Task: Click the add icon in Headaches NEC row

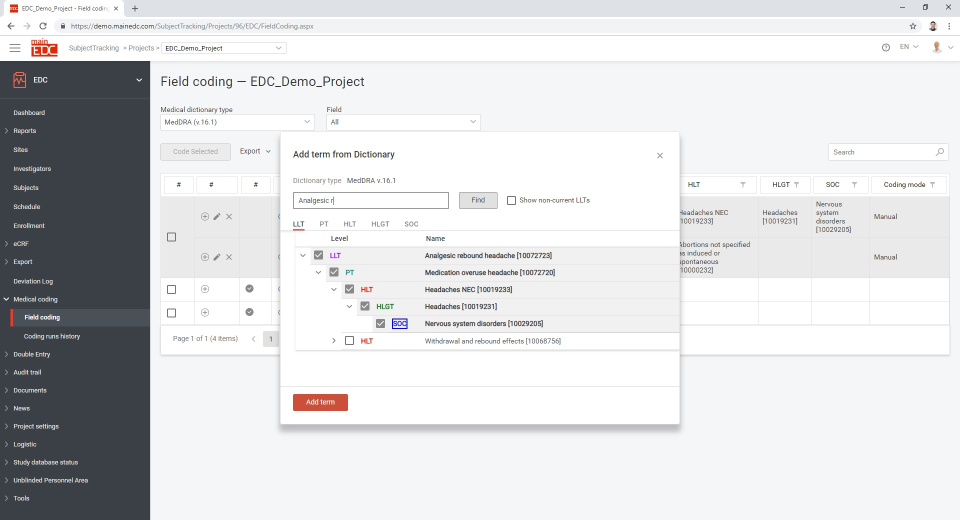Action: coord(205,216)
